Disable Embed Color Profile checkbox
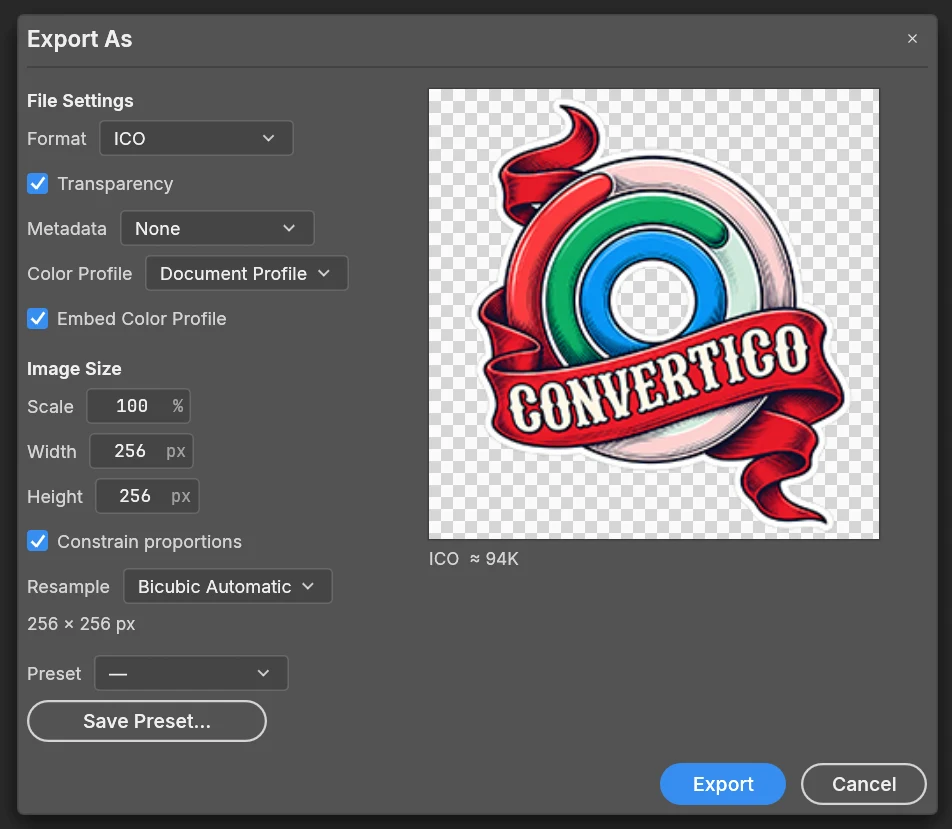This screenshot has height=829, width=952. tap(38, 318)
